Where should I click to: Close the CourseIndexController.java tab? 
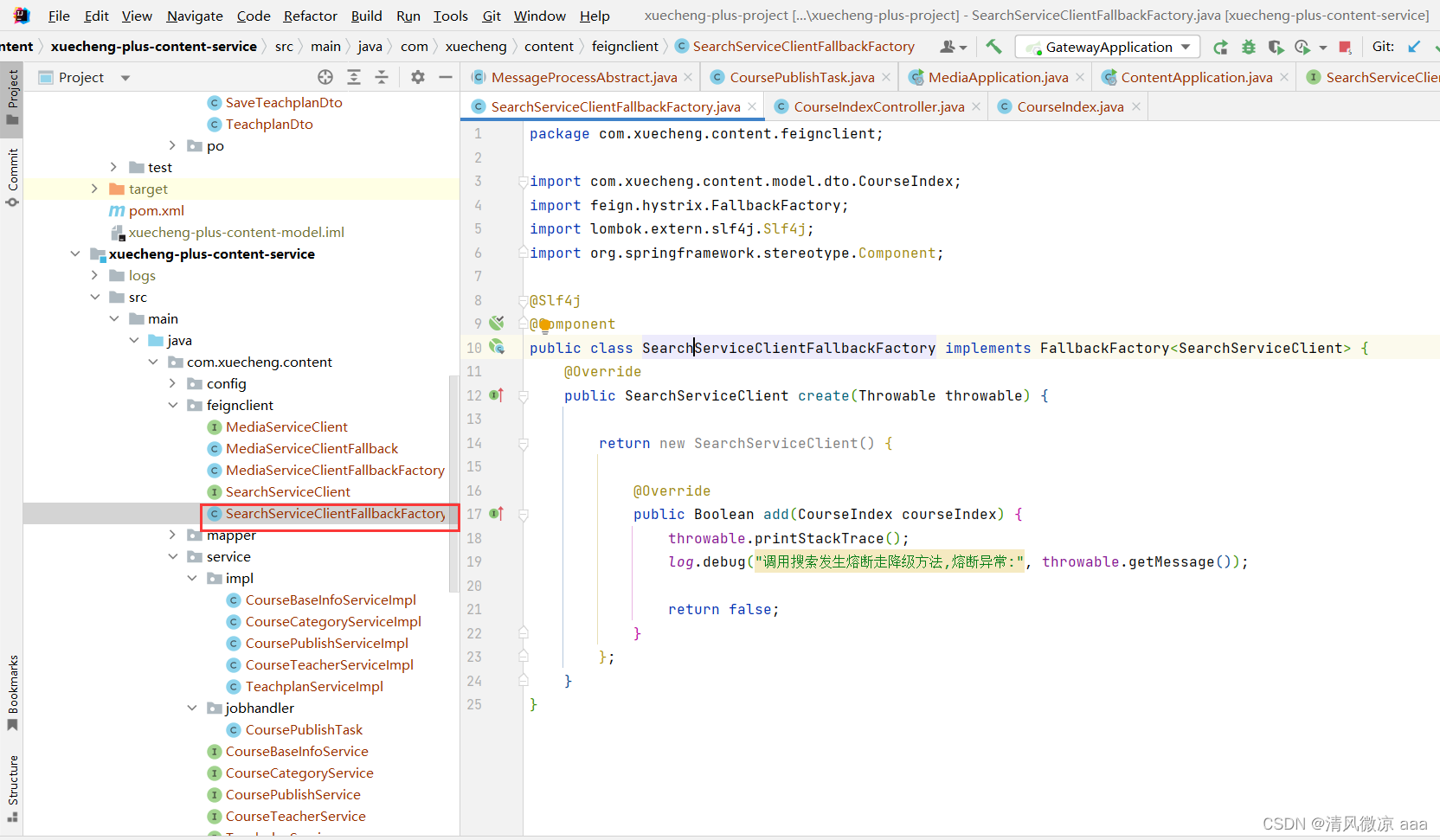coord(976,106)
